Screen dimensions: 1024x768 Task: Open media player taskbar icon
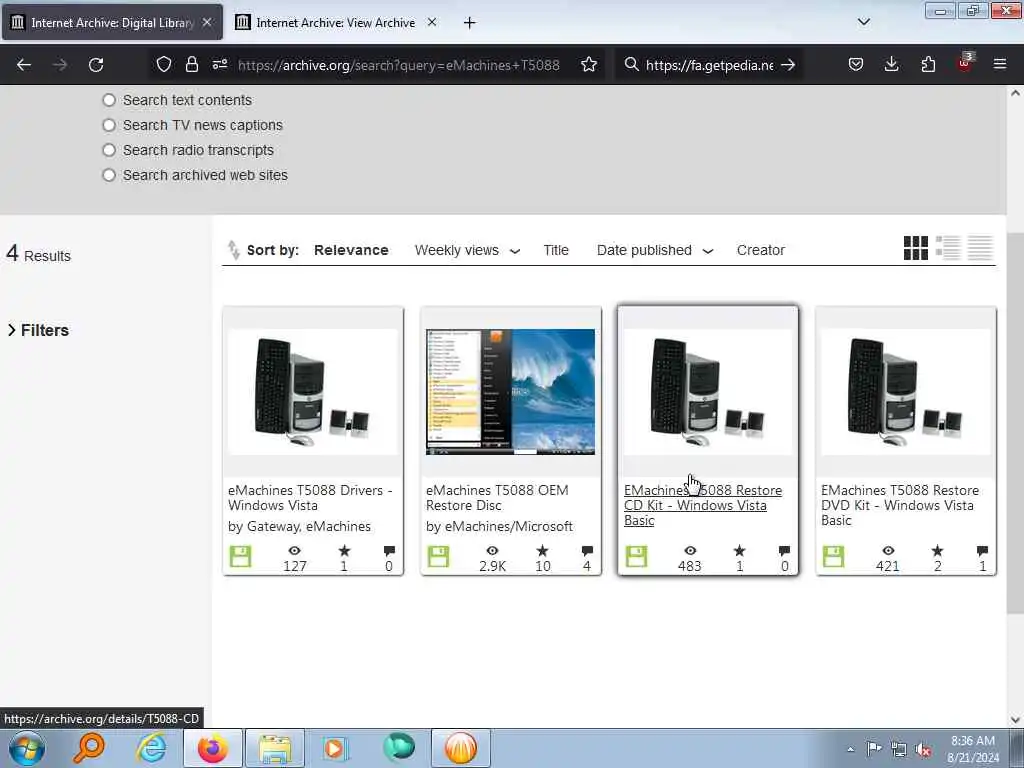pyautogui.click(x=336, y=748)
